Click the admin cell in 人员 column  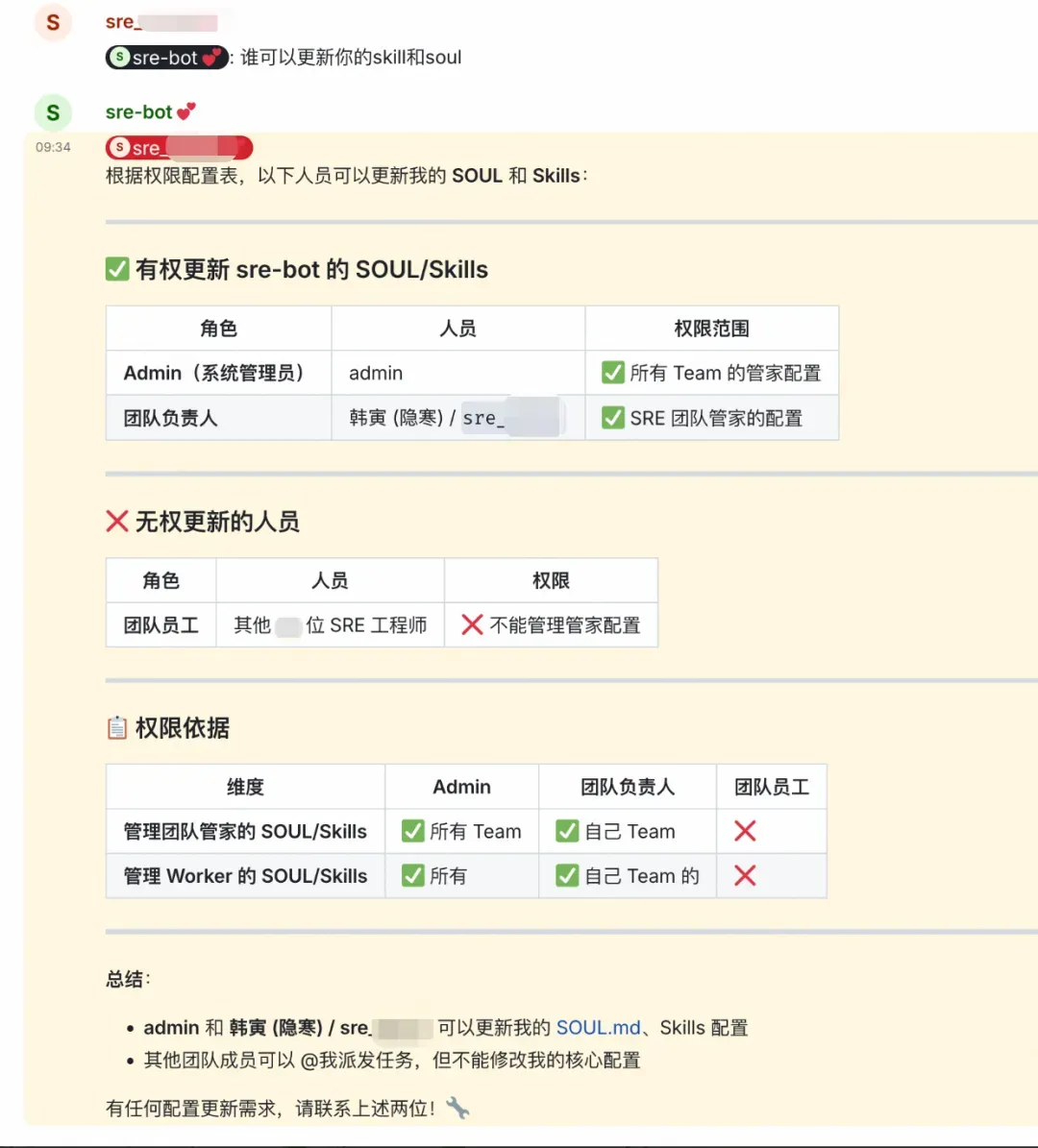[x=457, y=373]
